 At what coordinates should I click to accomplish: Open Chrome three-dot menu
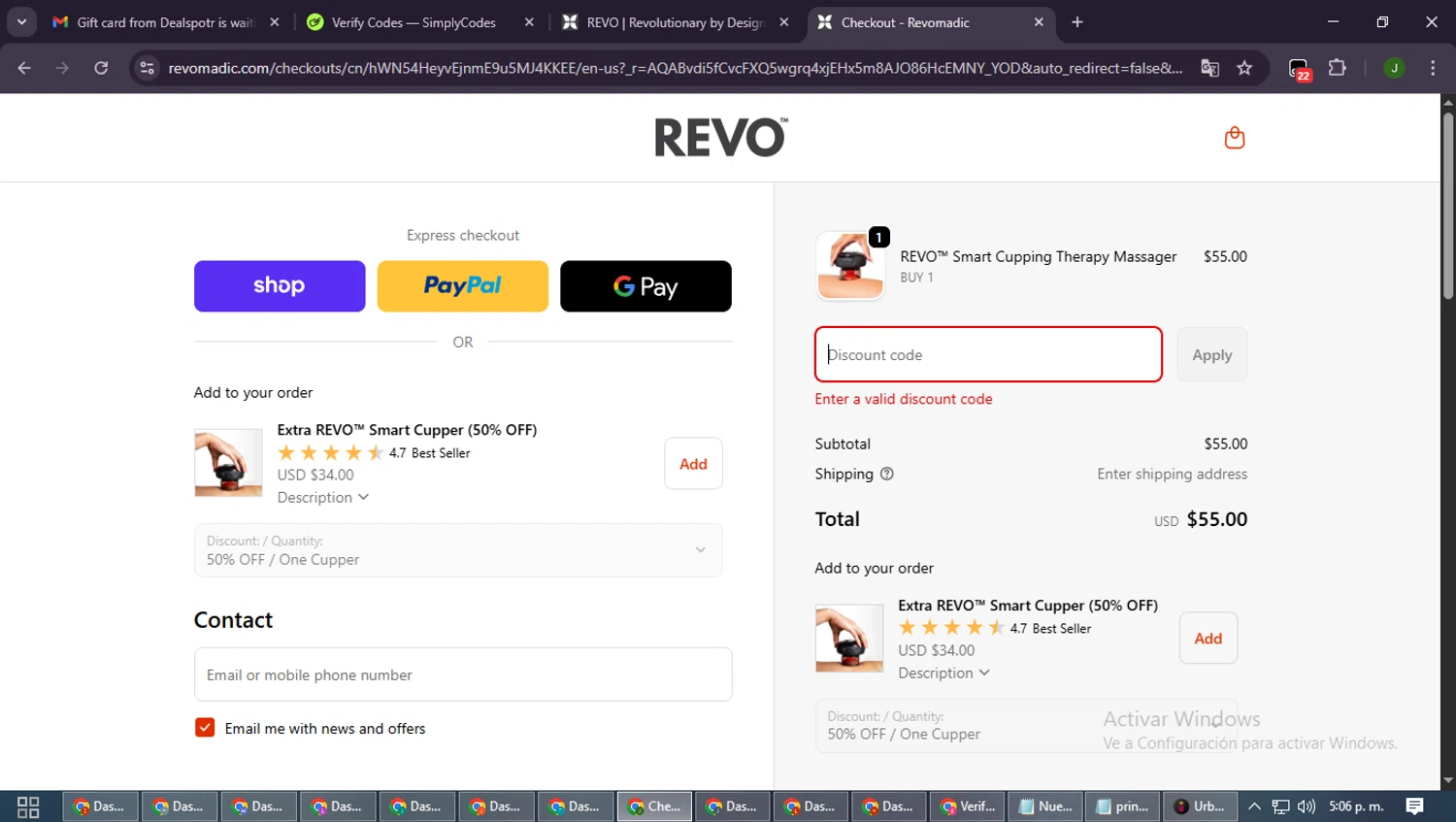coord(1433,68)
